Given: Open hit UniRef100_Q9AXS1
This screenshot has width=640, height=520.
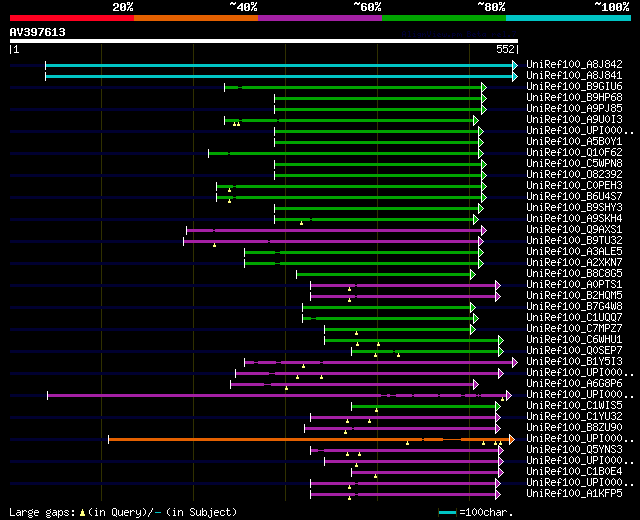Looking at the screenshot, I should coord(574,229).
